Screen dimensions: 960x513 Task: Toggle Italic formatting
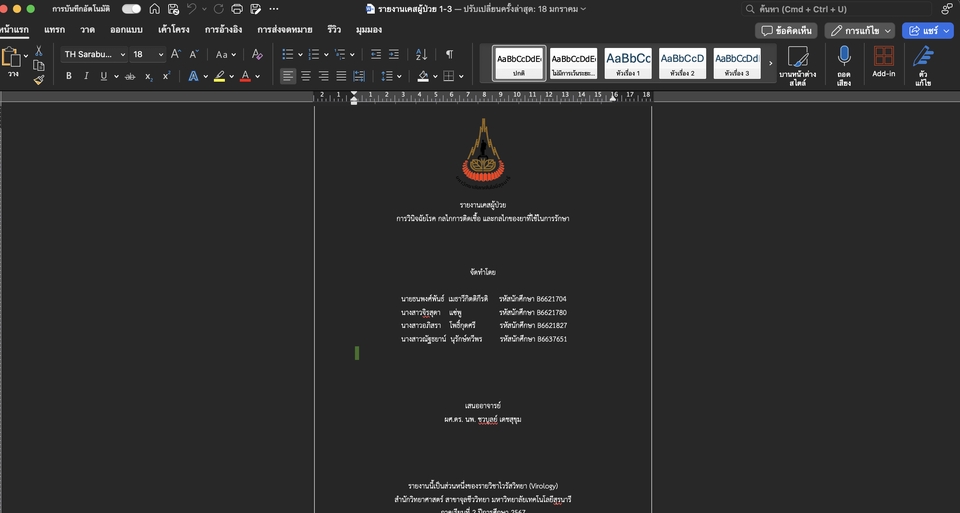coord(86,76)
